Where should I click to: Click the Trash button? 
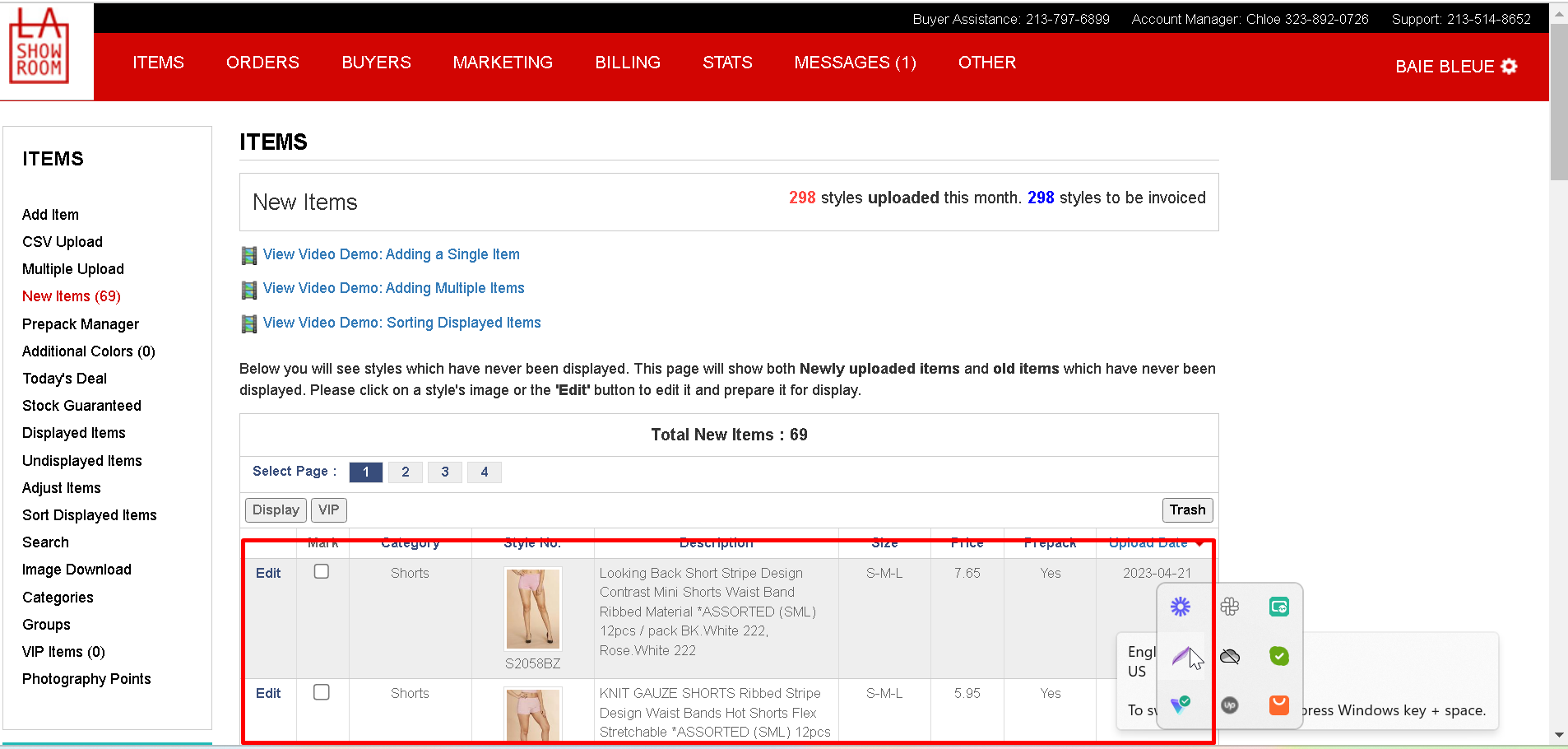pos(1188,510)
